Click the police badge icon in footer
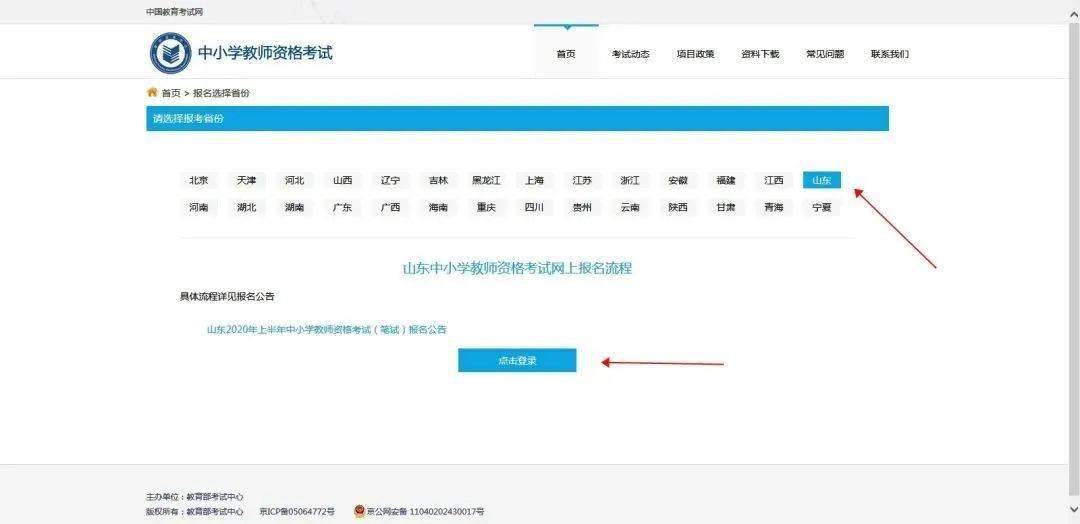 pos(359,512)
